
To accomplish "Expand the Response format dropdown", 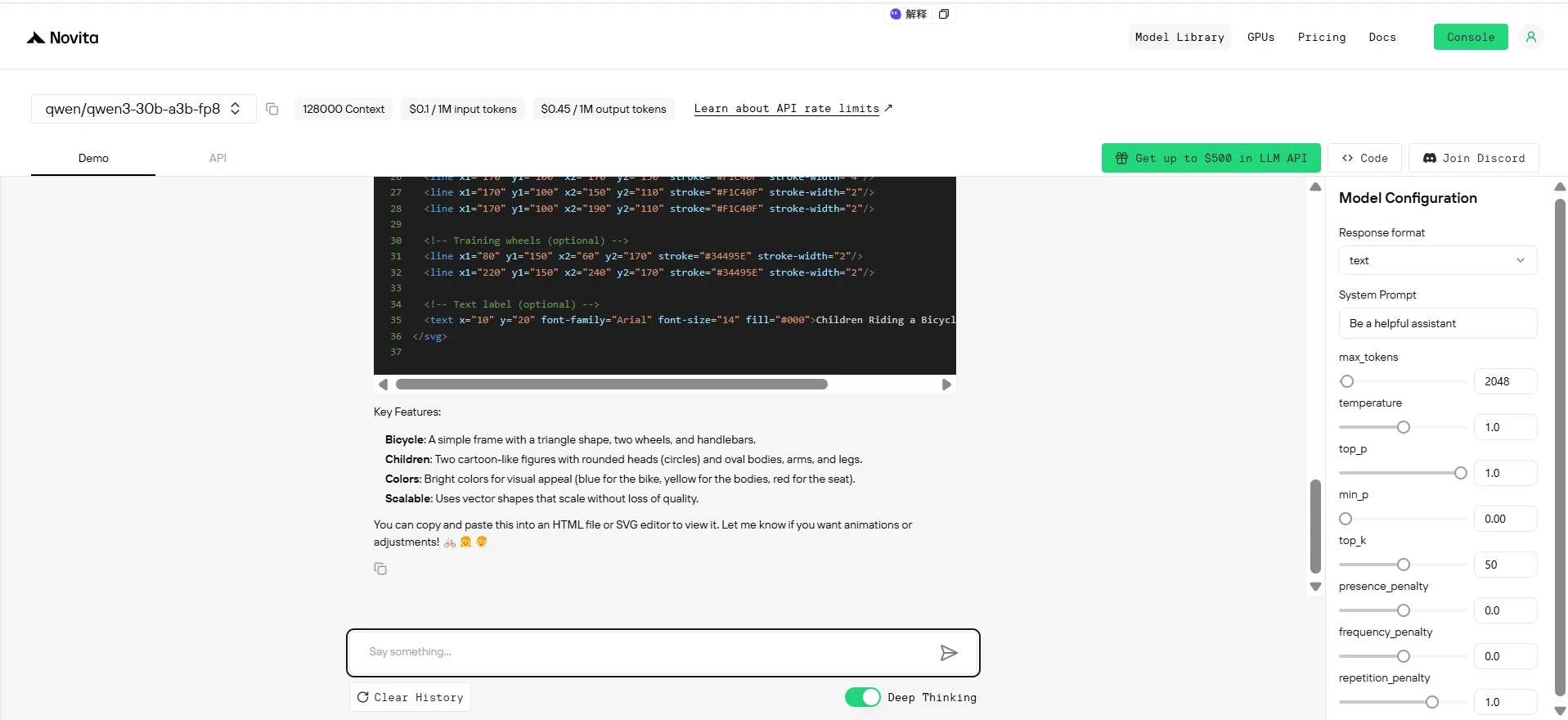I will click(1437, 260).
